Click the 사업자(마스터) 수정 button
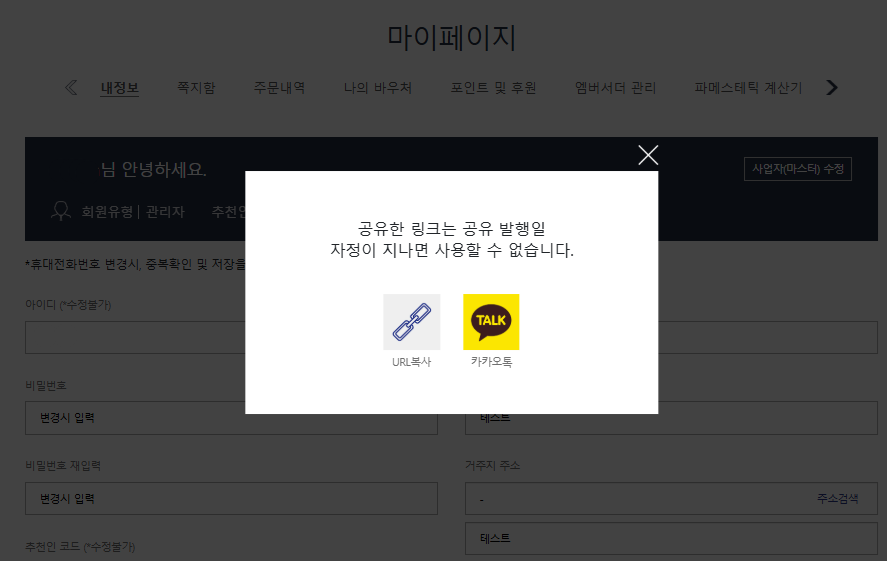The height and width of the screenshot is (561, 887). click(798, 169)
